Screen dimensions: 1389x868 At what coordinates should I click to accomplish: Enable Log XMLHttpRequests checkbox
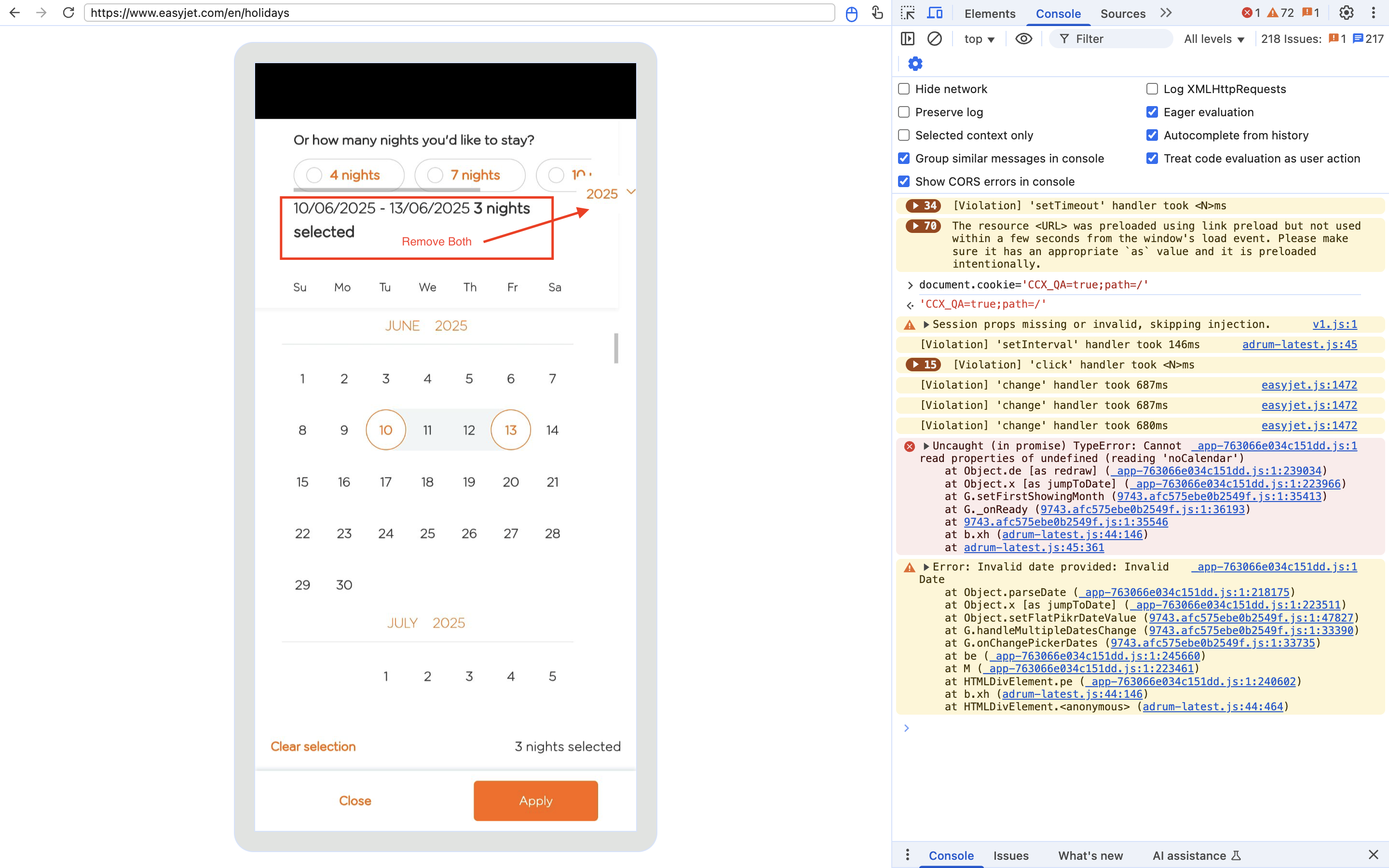(1152, 89)
